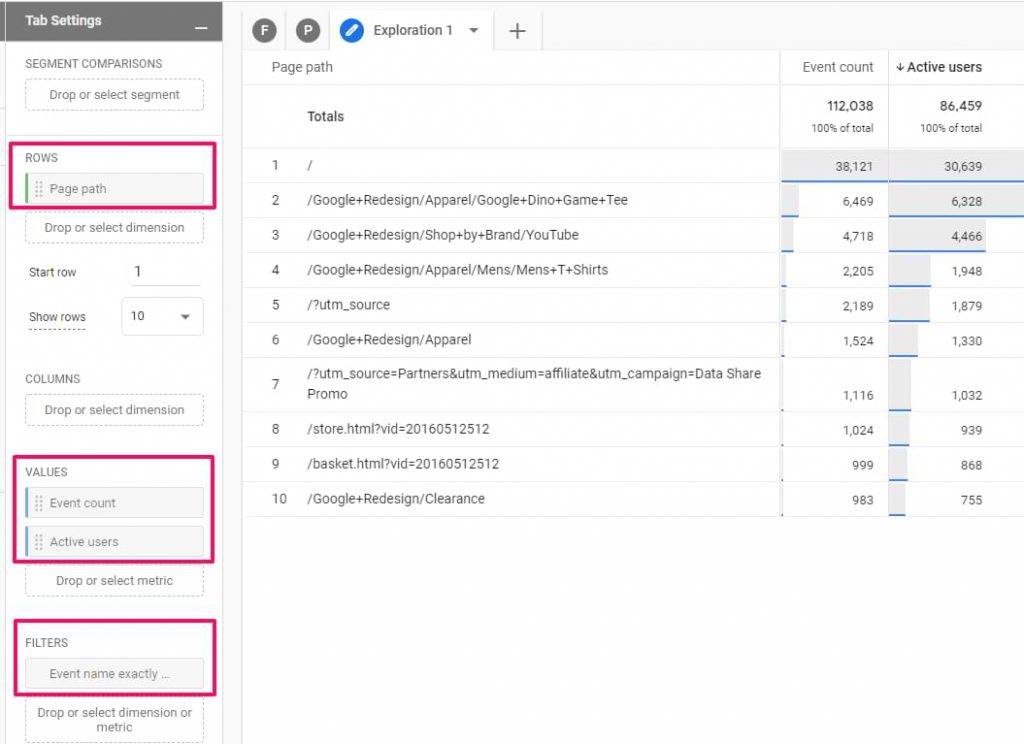Viewport: 1024px width, 744px height.
Task: Click Drop or select dimension under Rows
Action: (x=113, y=227)
